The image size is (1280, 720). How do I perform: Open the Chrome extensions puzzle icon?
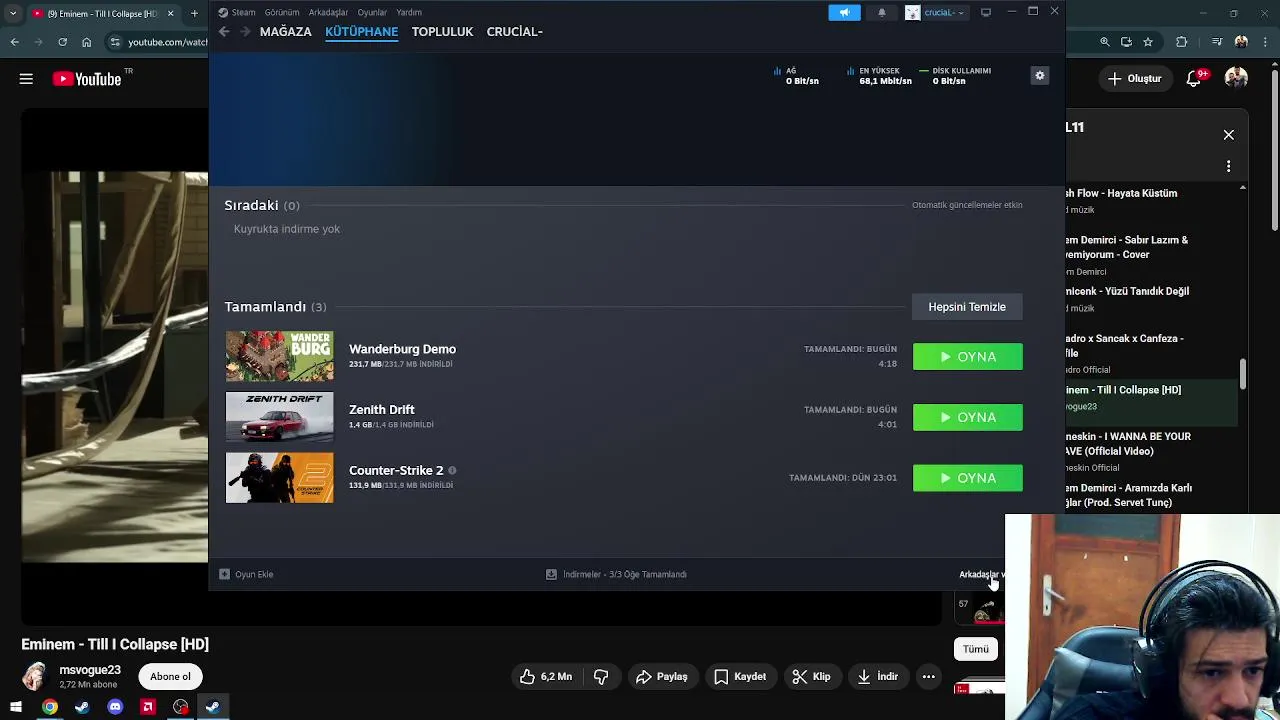(x=1182, y=42)
